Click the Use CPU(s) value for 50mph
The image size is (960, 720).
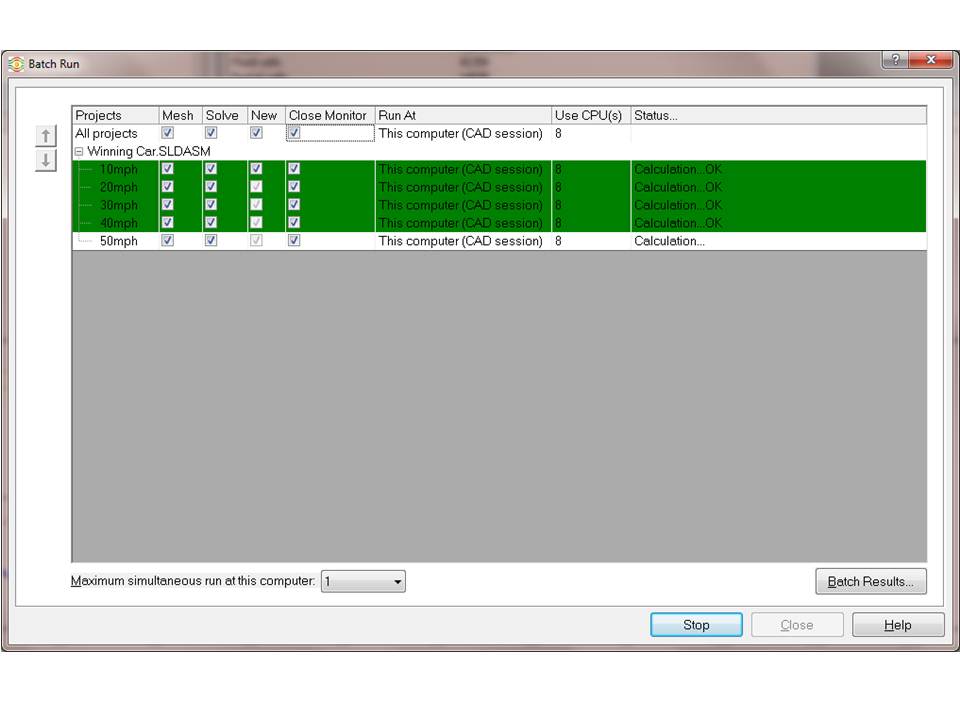click(x=558, y=240)
